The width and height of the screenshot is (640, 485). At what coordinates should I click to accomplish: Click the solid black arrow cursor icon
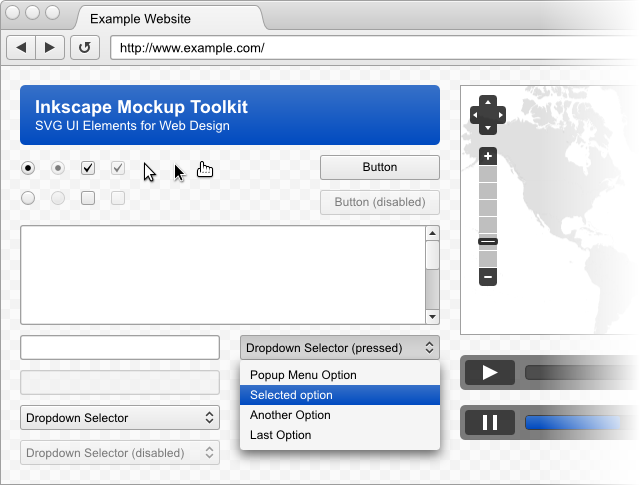tap(179, 172)
